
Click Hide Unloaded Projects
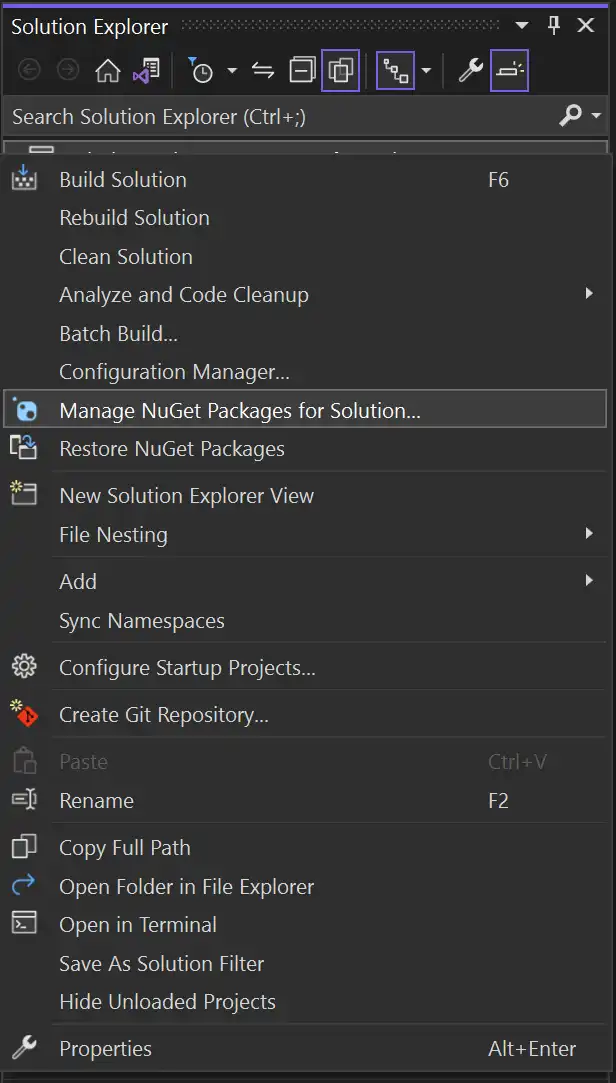click(169, 1001)
